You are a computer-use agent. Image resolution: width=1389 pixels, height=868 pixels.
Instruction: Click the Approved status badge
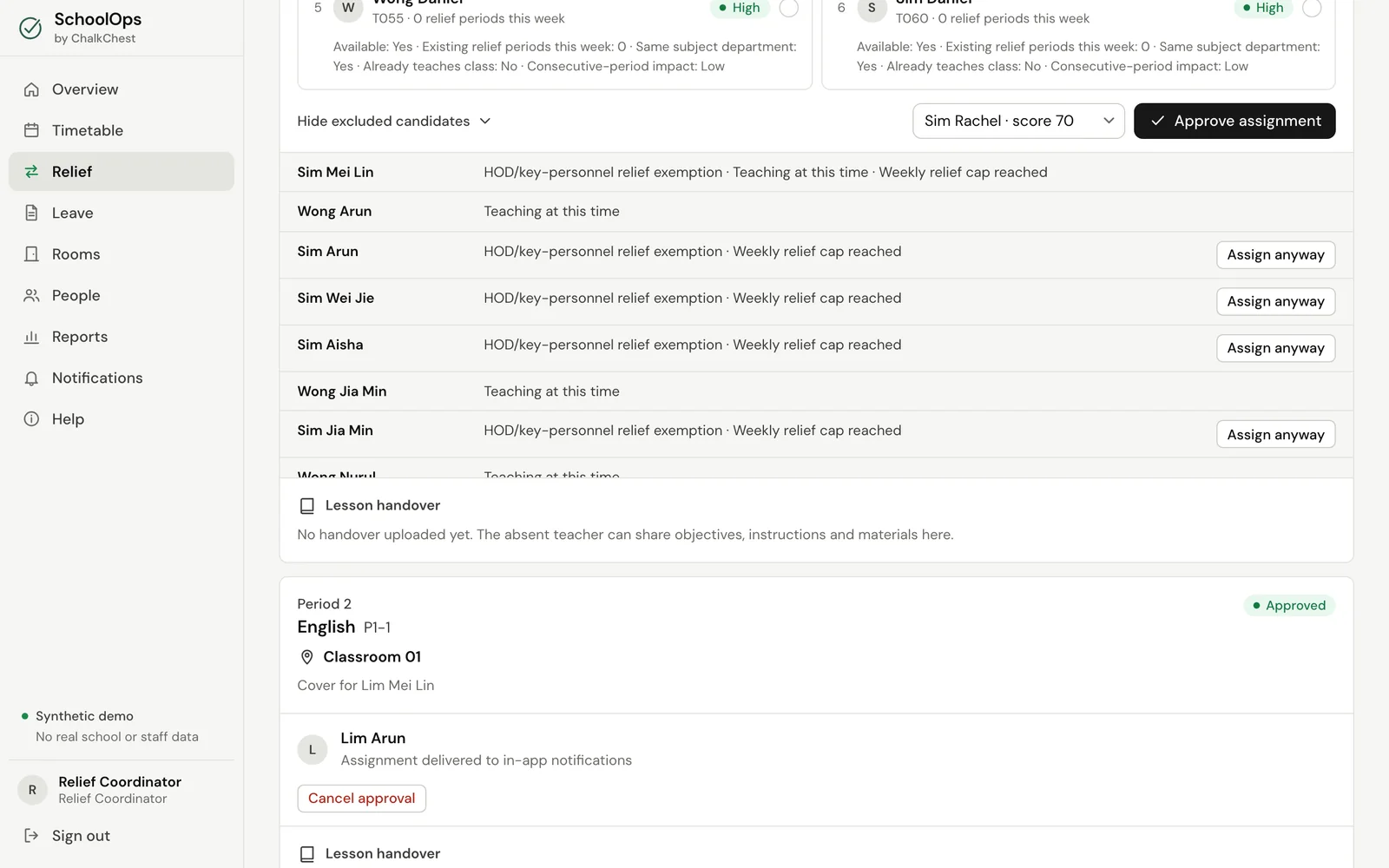pyautogui.click(x=1289, y=605)
